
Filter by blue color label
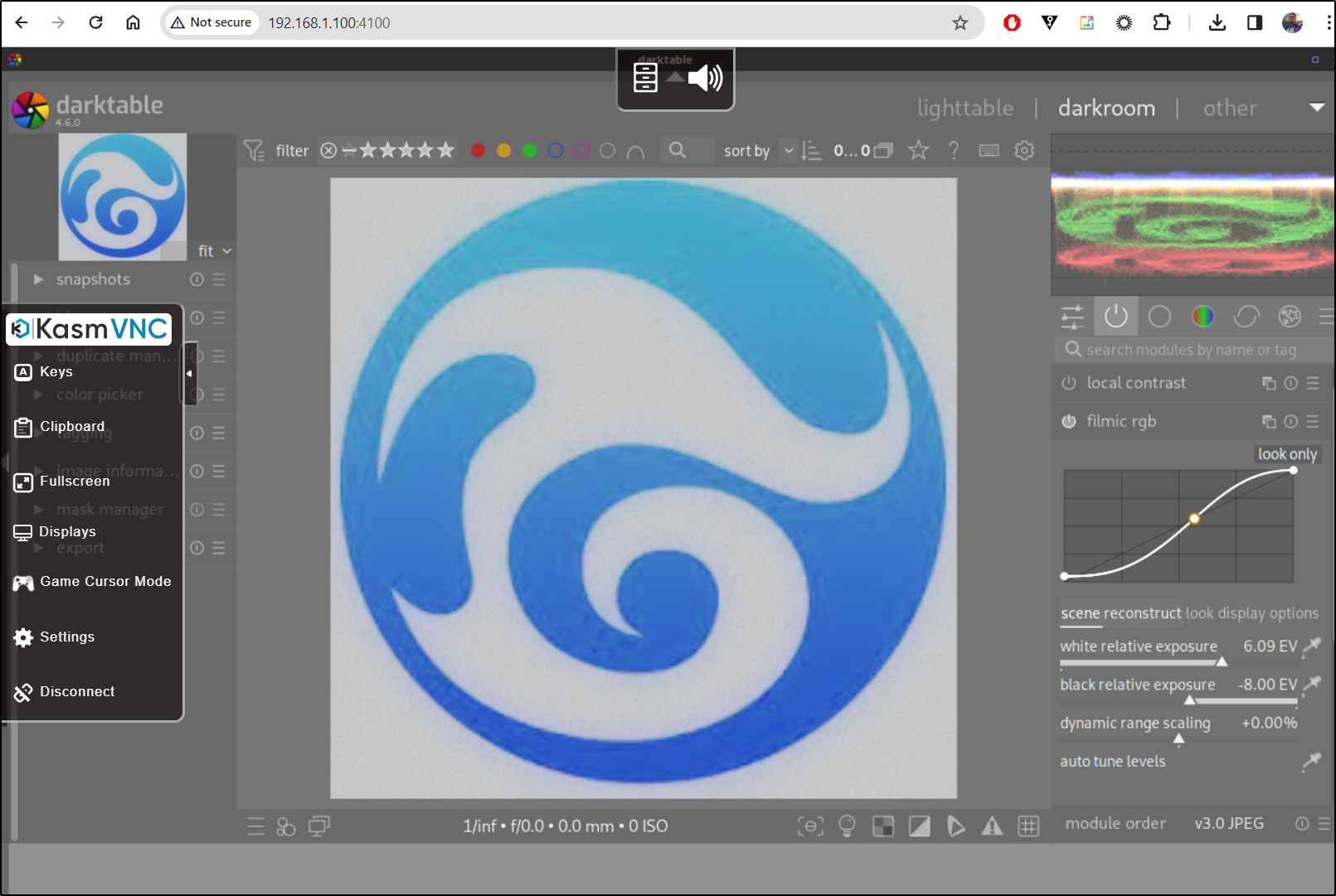[x=556, y=150]
